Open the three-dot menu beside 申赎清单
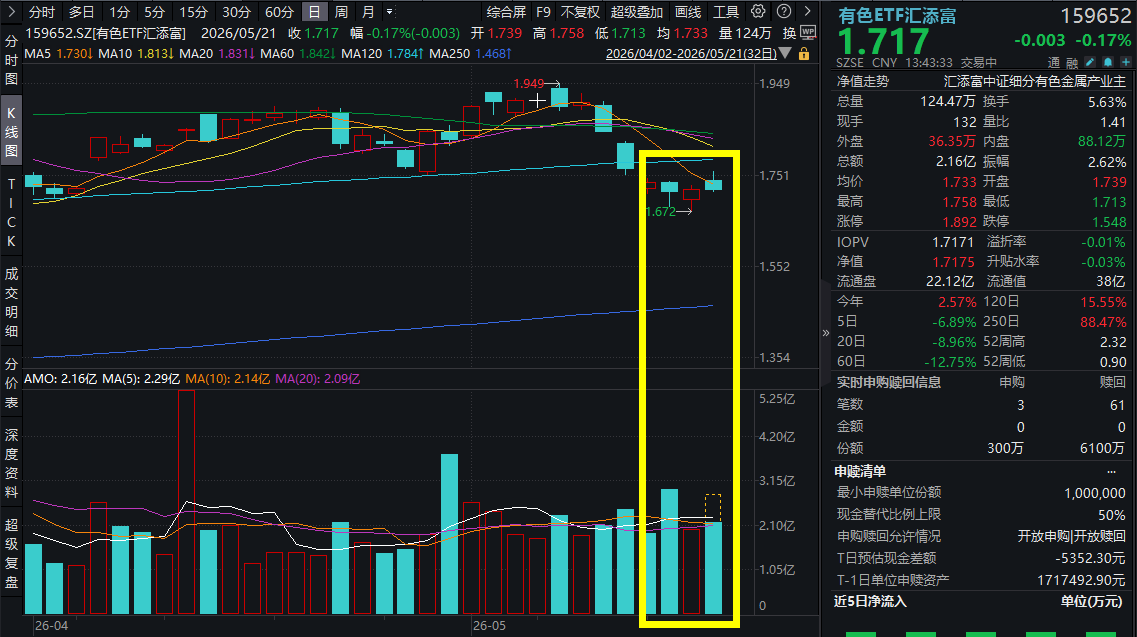Image resolution: width=1137 pixels, height=637 pixels. coord(1111,472)
